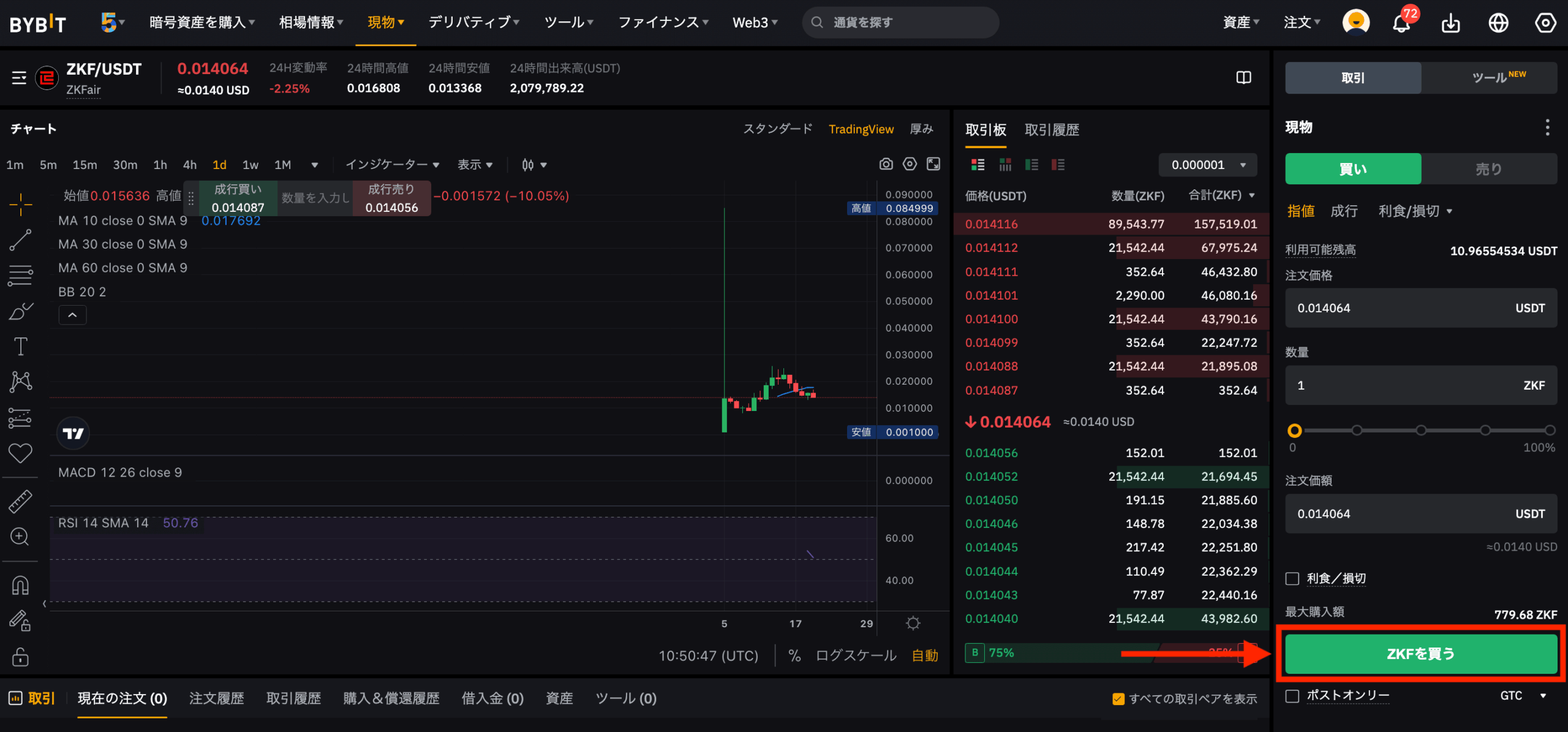Switch order side to 買い

pos(1353,169)
